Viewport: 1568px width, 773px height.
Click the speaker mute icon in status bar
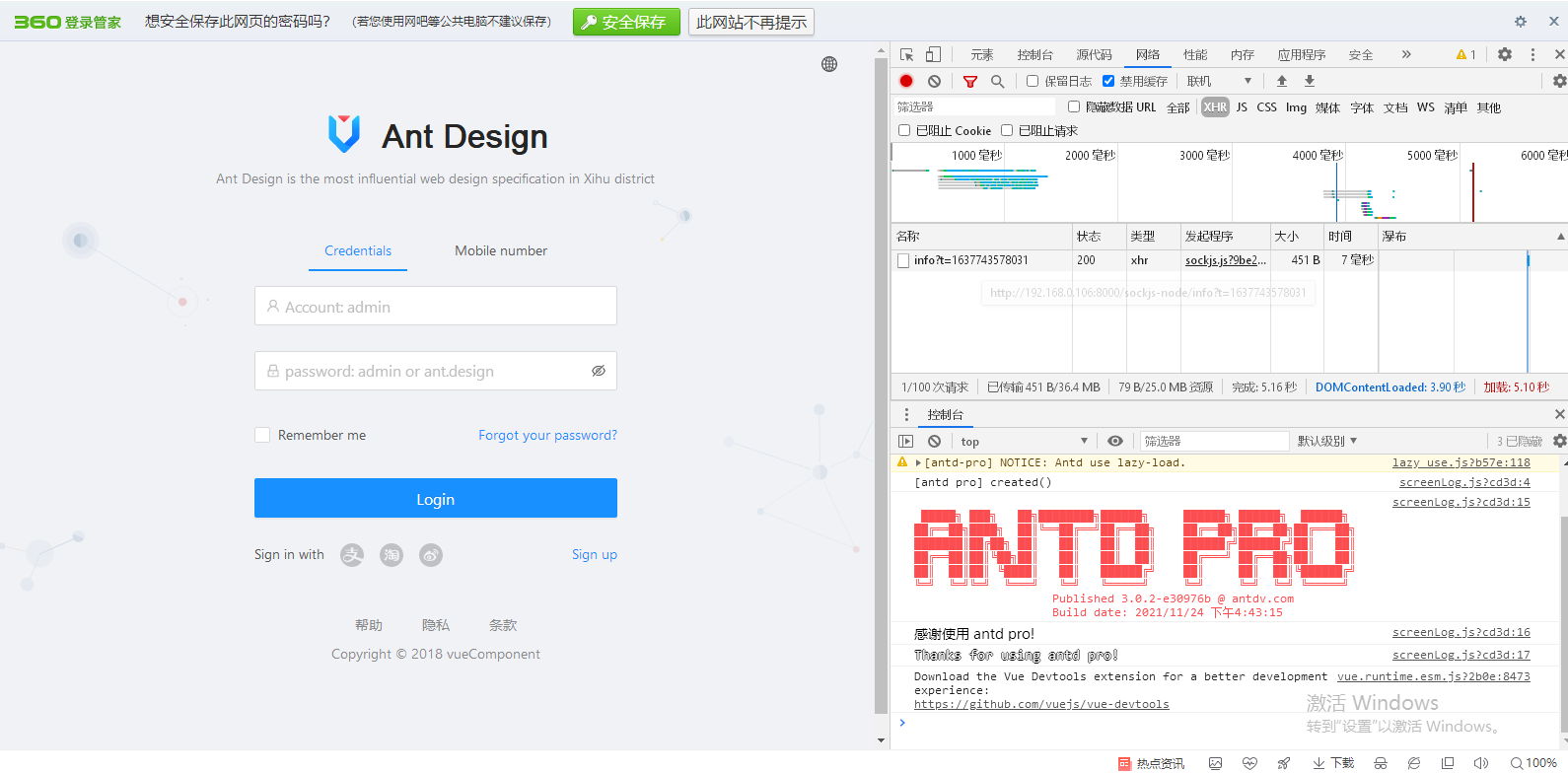[x=1480, y=763]
